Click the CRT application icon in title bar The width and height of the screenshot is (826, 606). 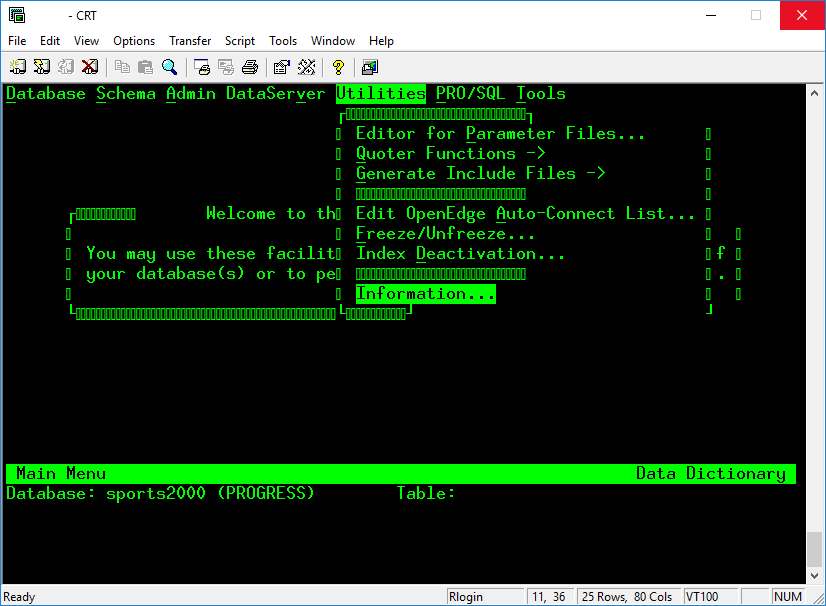point(17,15)
